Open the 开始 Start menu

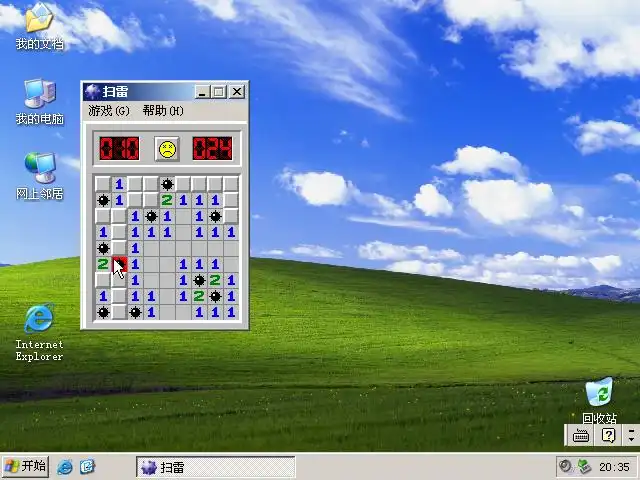(x=25, y=467)
